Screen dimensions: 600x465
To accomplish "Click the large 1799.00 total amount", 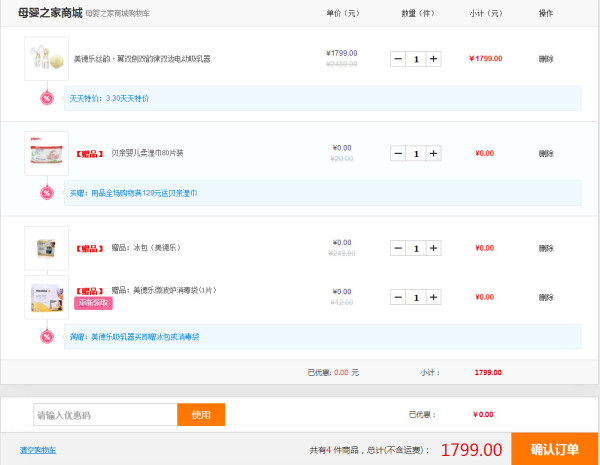I will point(471,450).
